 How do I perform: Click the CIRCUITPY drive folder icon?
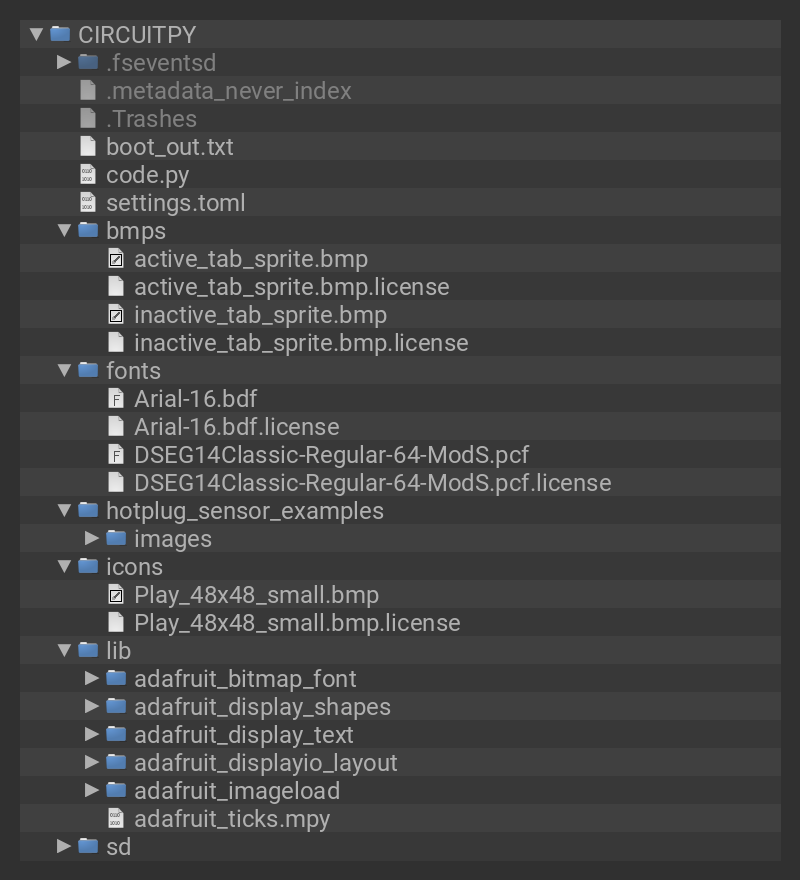[60, 35]
